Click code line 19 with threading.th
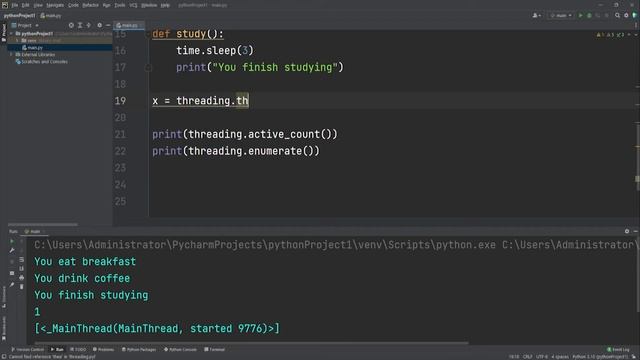This screenshot has height=360, width=640. click(x=200, y=101)
